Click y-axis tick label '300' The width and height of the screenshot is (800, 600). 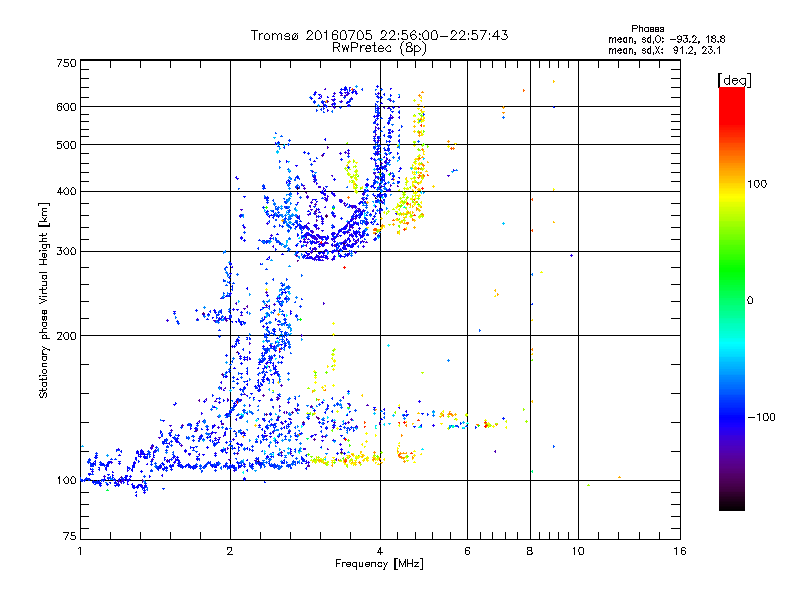(66, 251)
